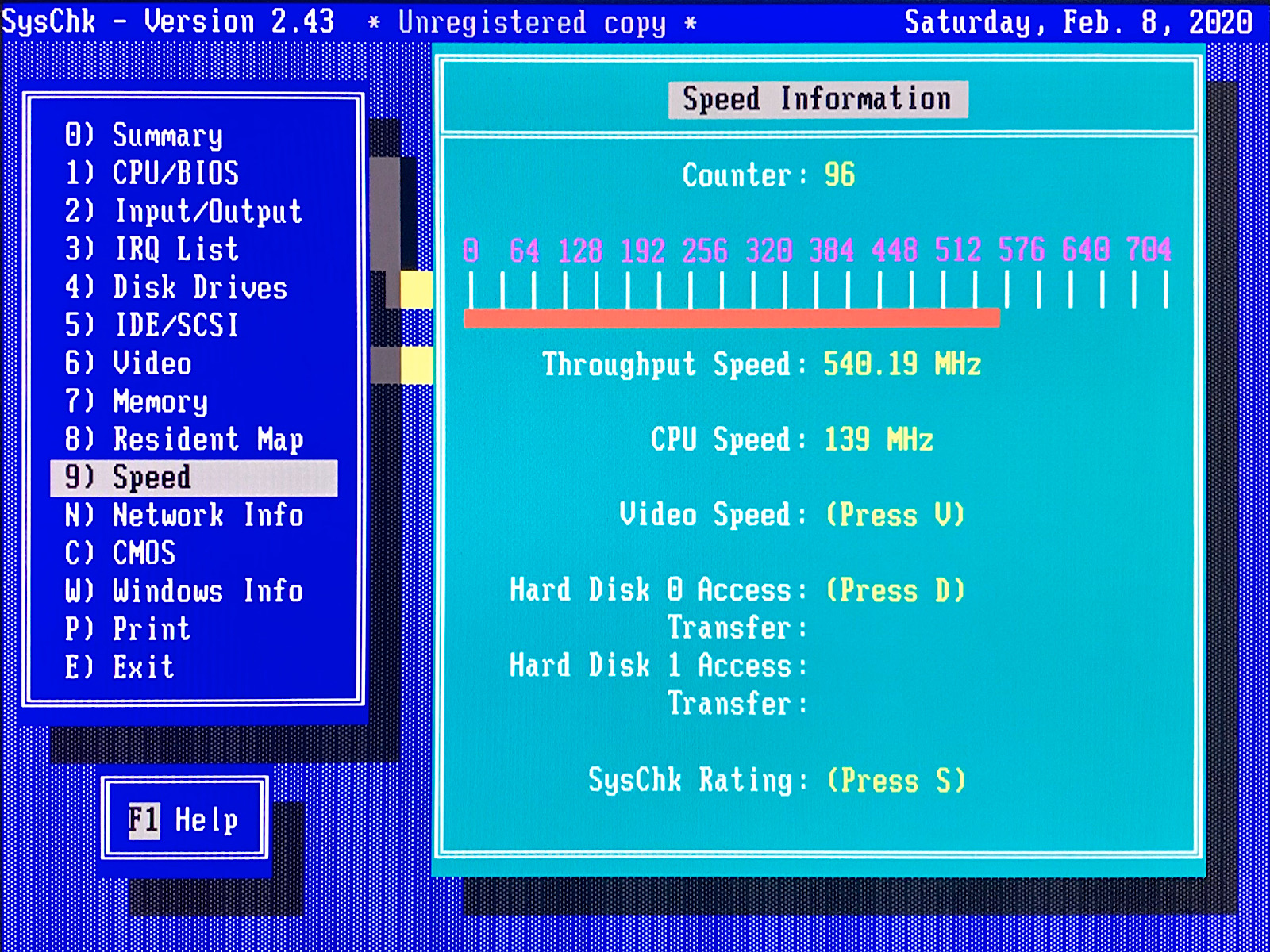Click the Speed Information title
Image resolution: width=1270 pixels, height=952 pixels.
click(818, 99)
